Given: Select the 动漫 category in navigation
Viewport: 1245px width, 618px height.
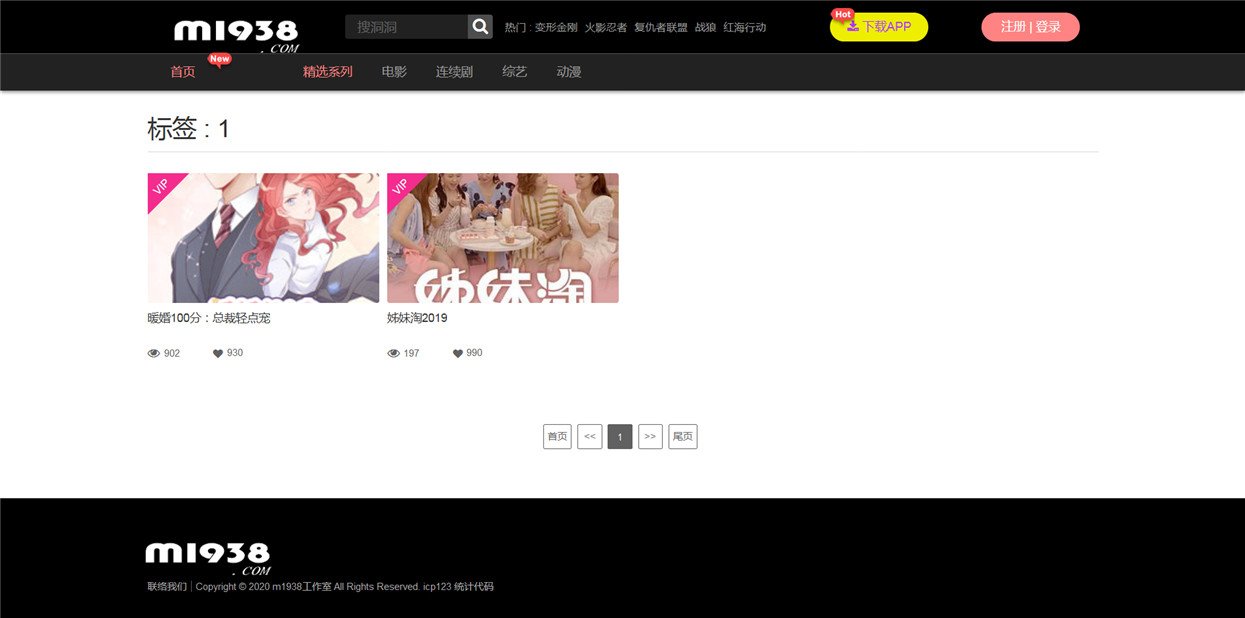Looking at the screenshot, I should pyautogui.click(x=569, y=72).
